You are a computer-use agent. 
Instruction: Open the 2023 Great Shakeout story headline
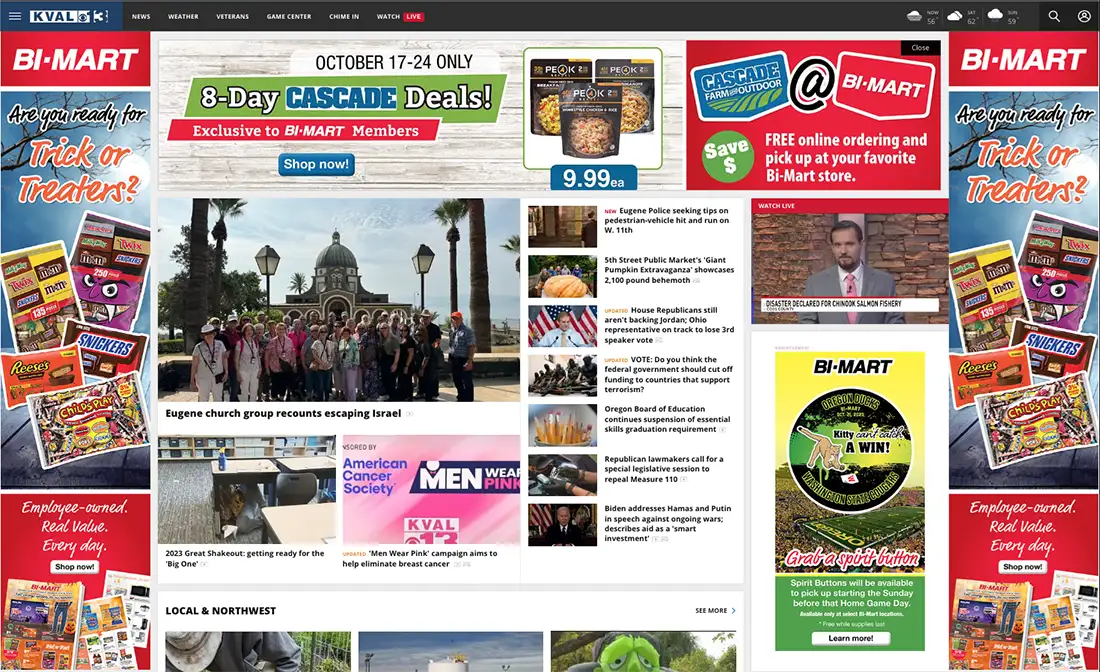coord(245,558)
